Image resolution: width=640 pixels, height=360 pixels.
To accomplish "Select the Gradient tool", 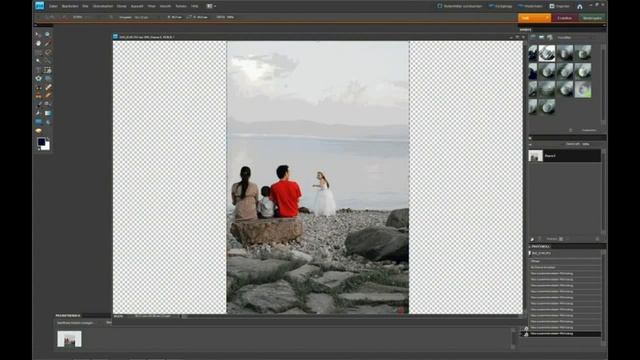I will (x=47, y=113).
